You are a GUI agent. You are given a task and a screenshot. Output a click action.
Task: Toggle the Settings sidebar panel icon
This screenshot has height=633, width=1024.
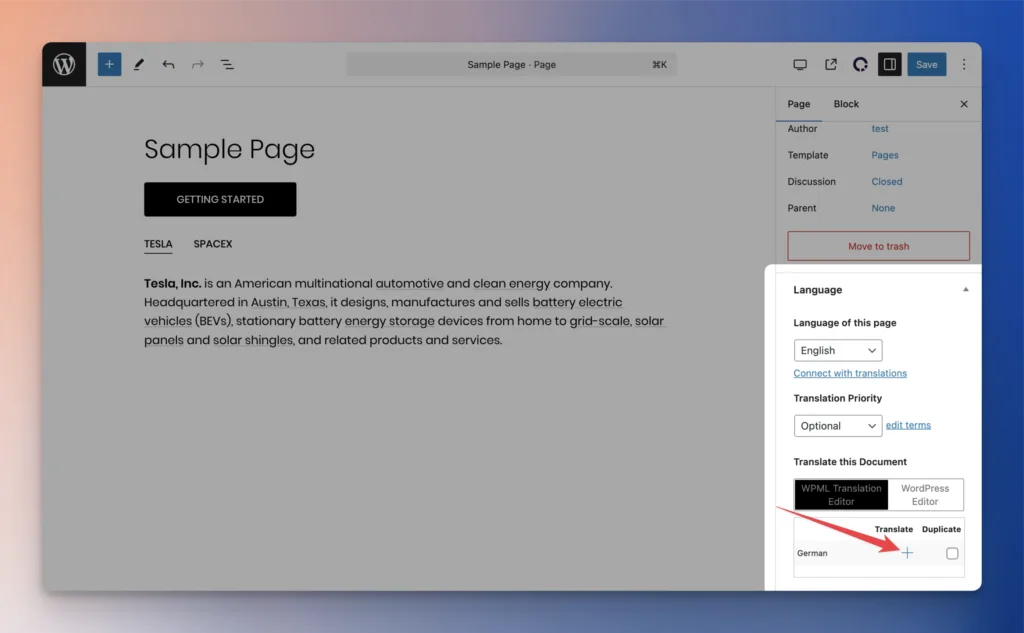pos(889,65)
